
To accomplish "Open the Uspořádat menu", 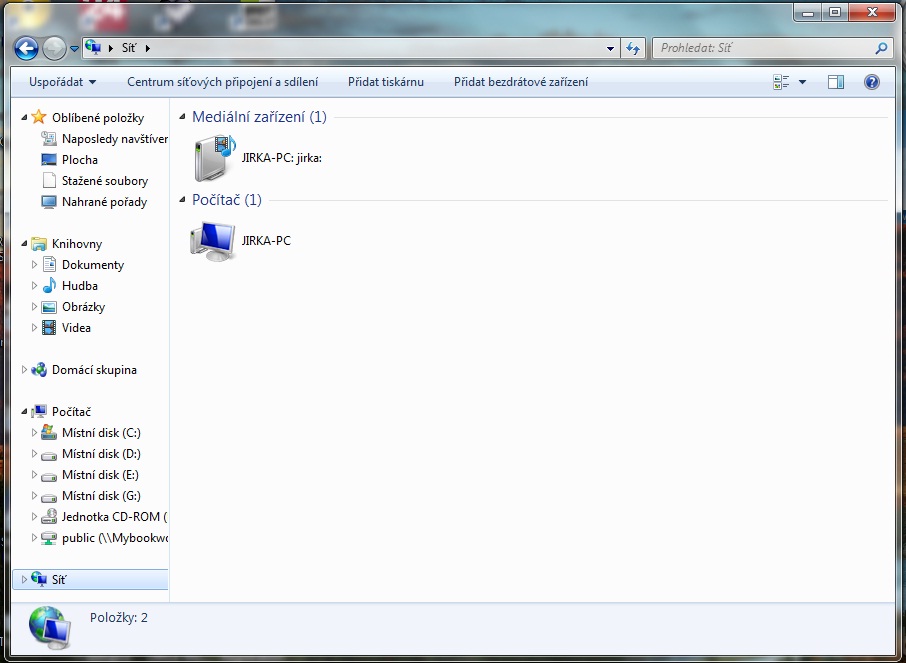I will click(x=62, y=82).
